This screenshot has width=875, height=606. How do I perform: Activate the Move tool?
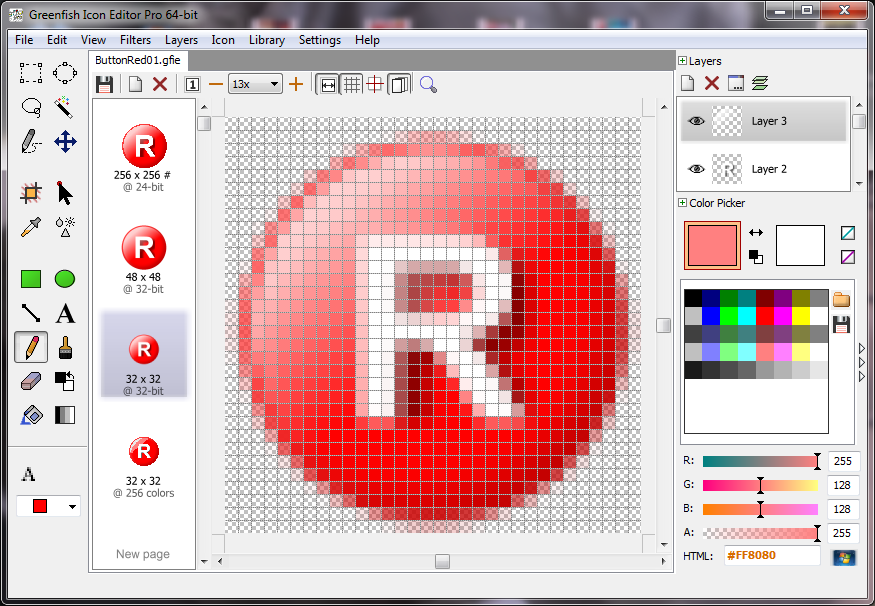(64, 142)
